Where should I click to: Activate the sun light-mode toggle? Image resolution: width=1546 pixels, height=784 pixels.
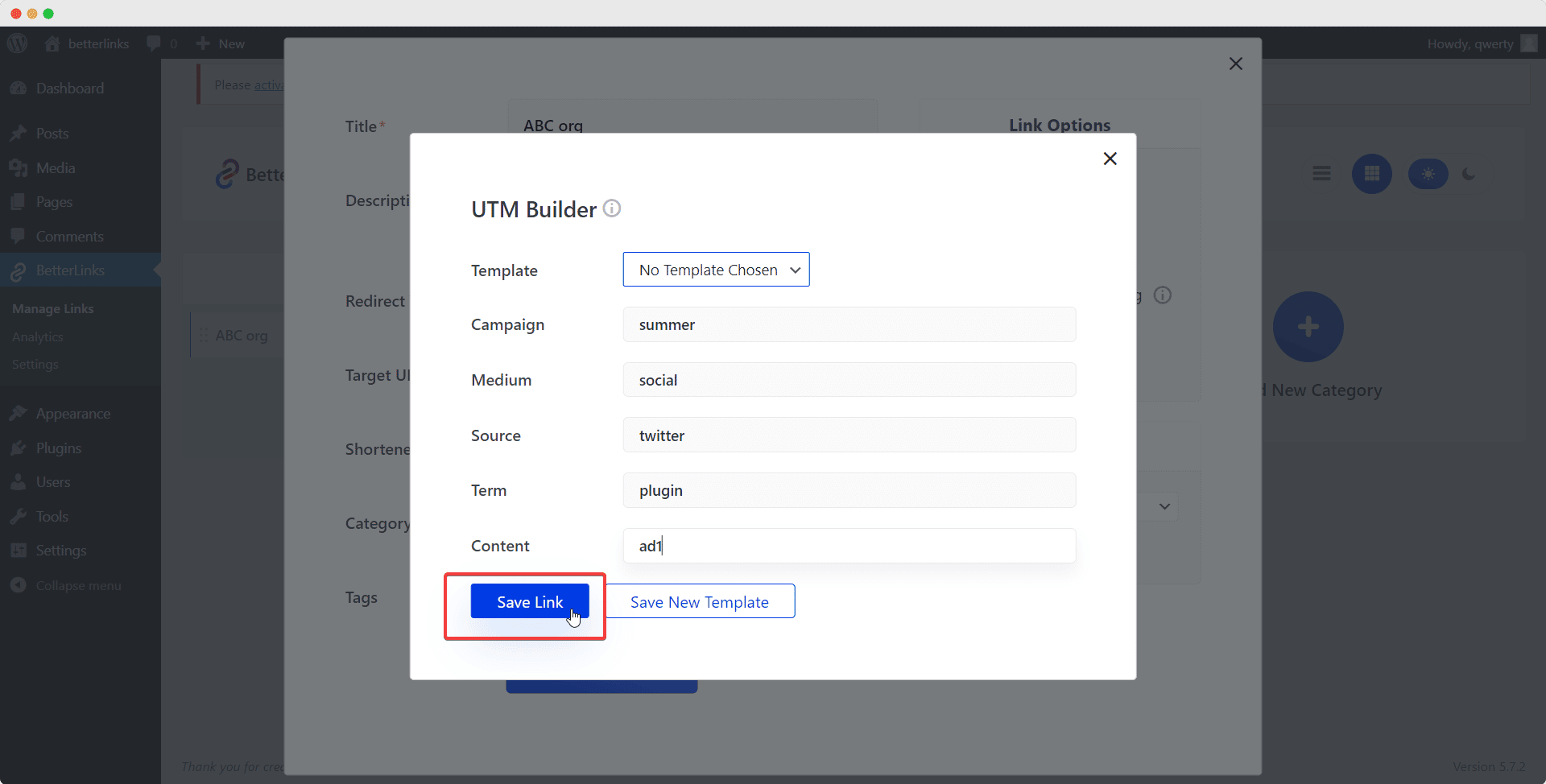(1428, 173)
